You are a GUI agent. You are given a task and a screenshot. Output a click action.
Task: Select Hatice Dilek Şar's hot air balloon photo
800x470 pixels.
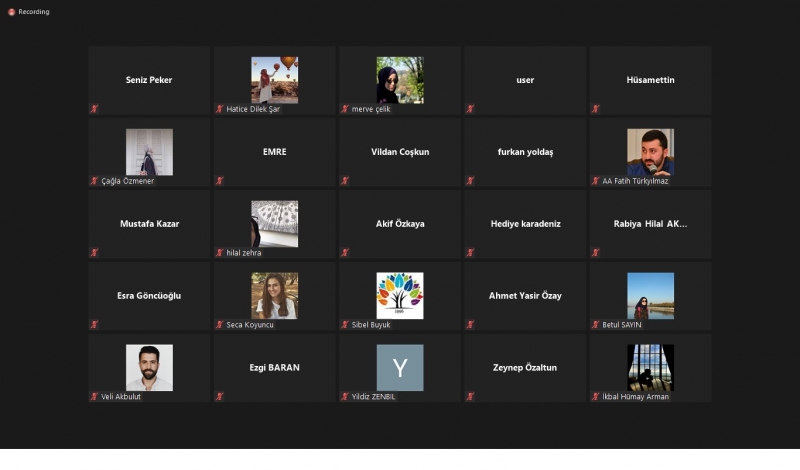click(x=274, y=79)
